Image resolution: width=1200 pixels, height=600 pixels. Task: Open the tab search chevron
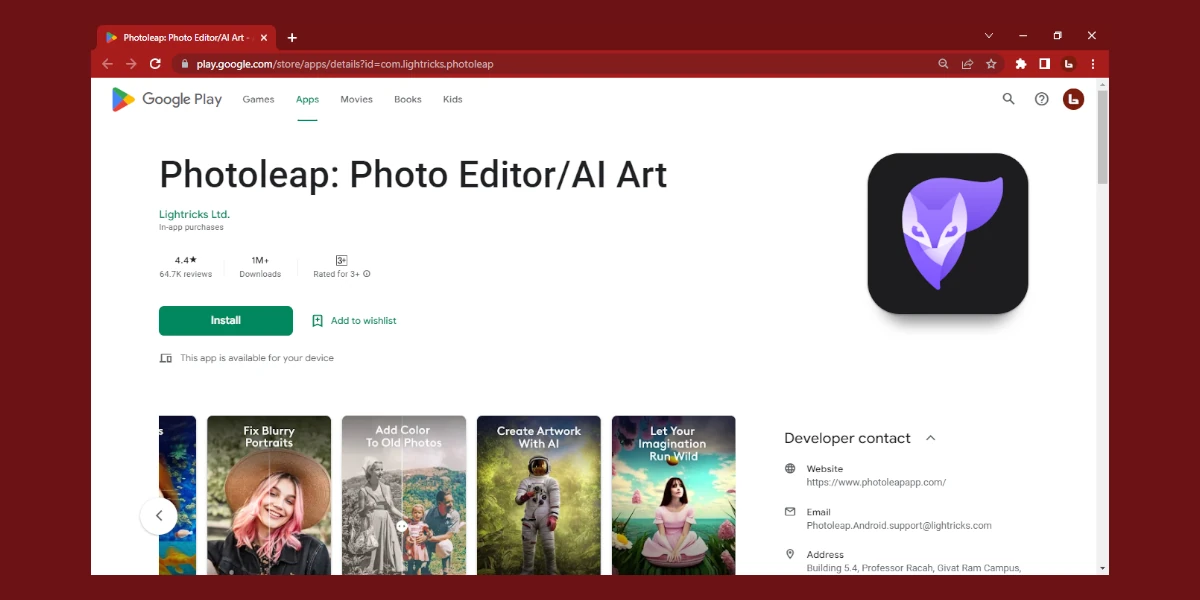pyautogui.click(x=989, y=36)
